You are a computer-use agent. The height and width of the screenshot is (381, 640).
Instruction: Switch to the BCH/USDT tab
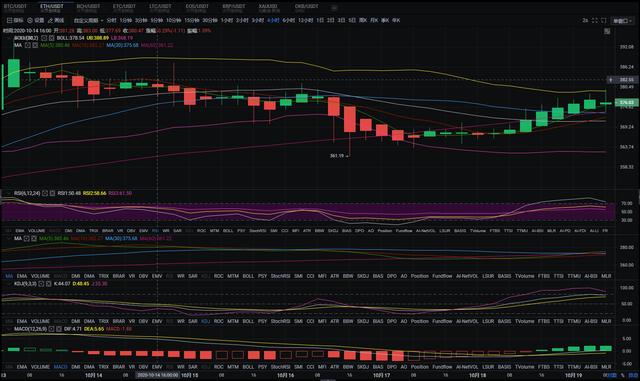(x=88, y=7)
